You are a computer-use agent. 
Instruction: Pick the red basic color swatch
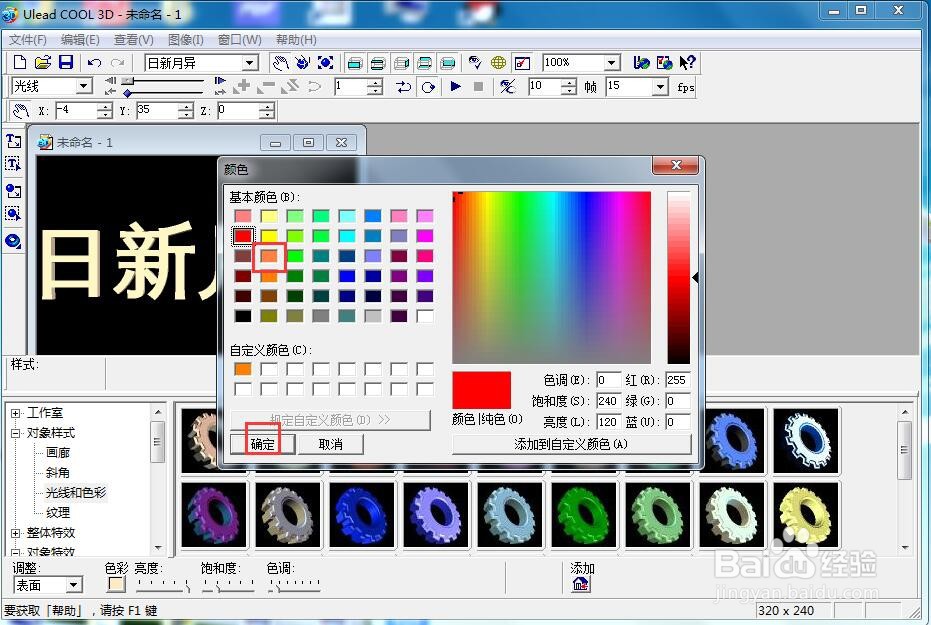(x=243, y=236)
